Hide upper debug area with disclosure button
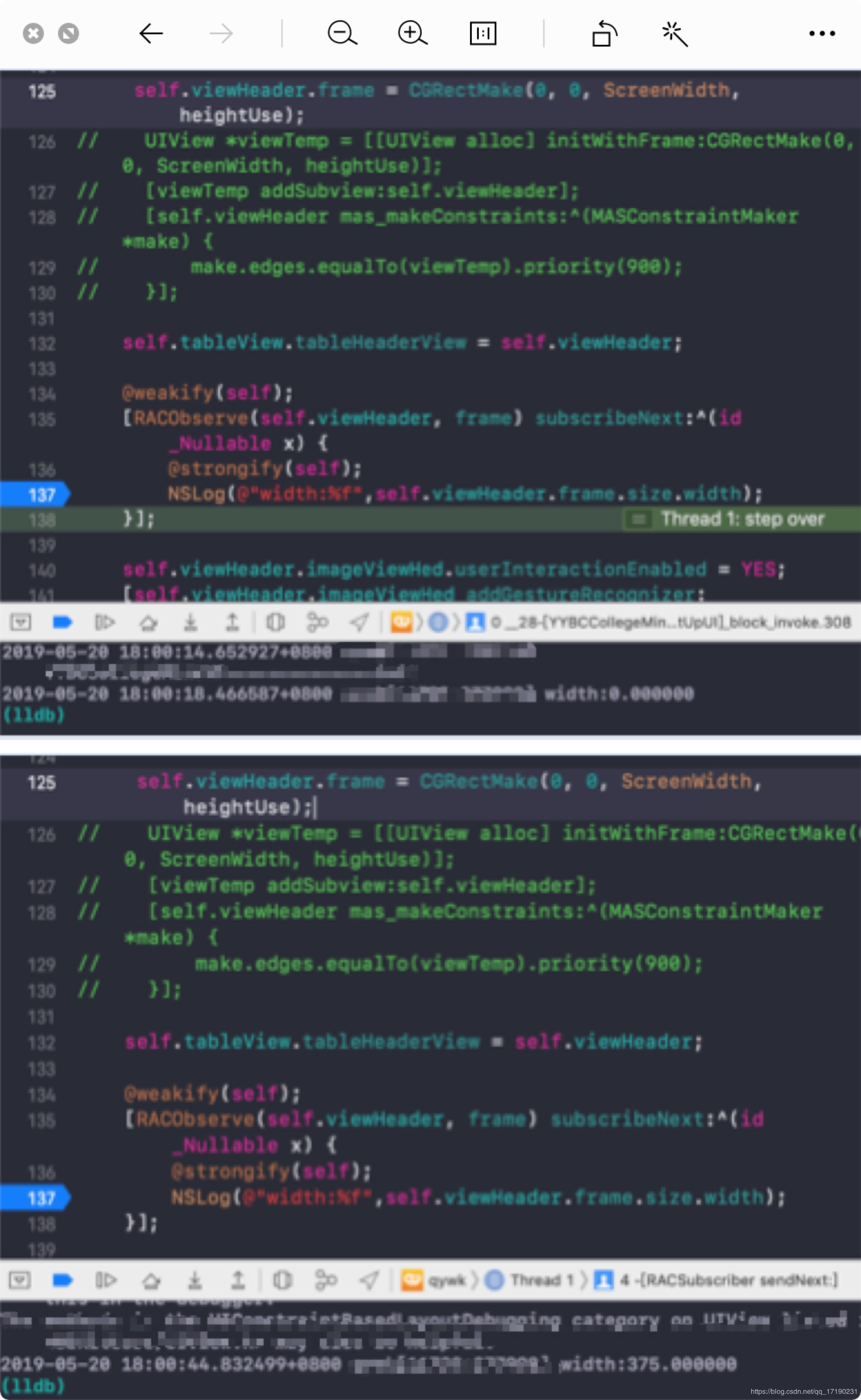The height and width of the screenshot is (1400, 861). (x=21, y=622)
